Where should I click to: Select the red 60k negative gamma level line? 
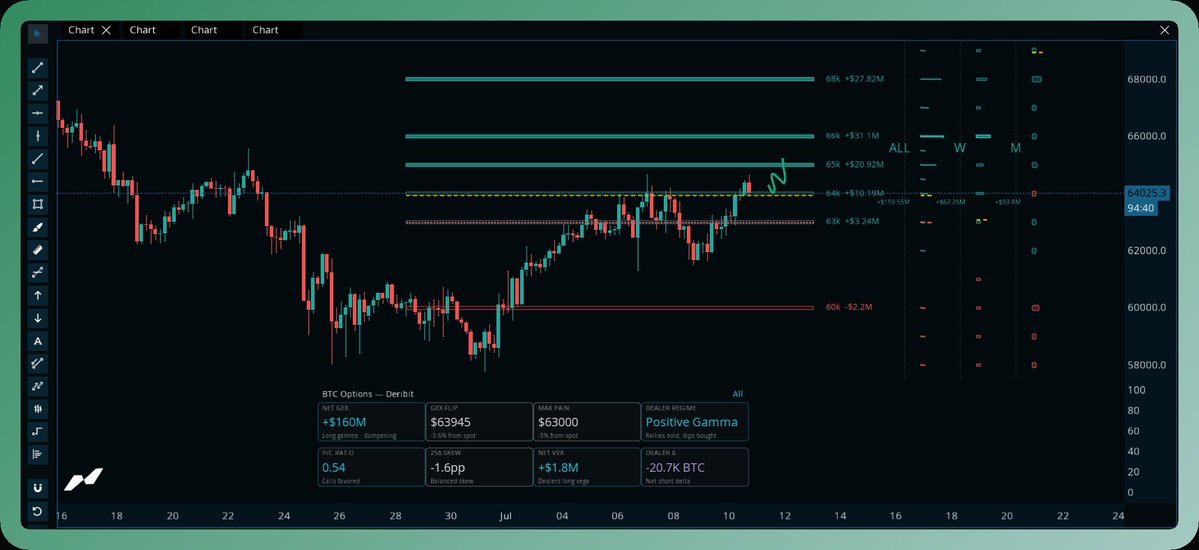click(x=609, y=308)
